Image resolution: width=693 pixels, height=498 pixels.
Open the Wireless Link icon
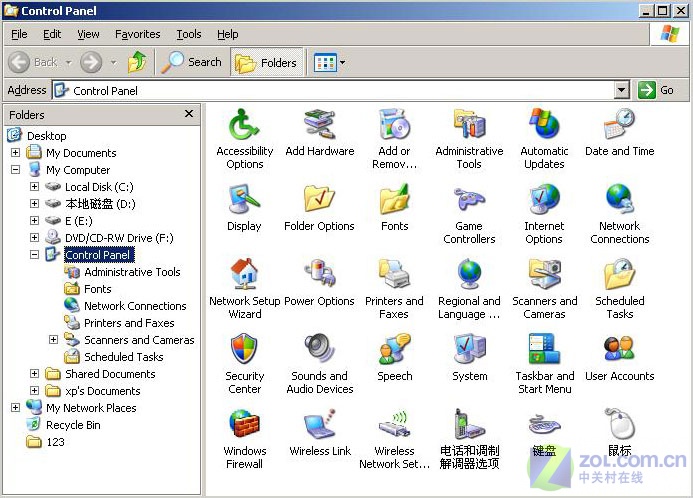coord(320,424)
